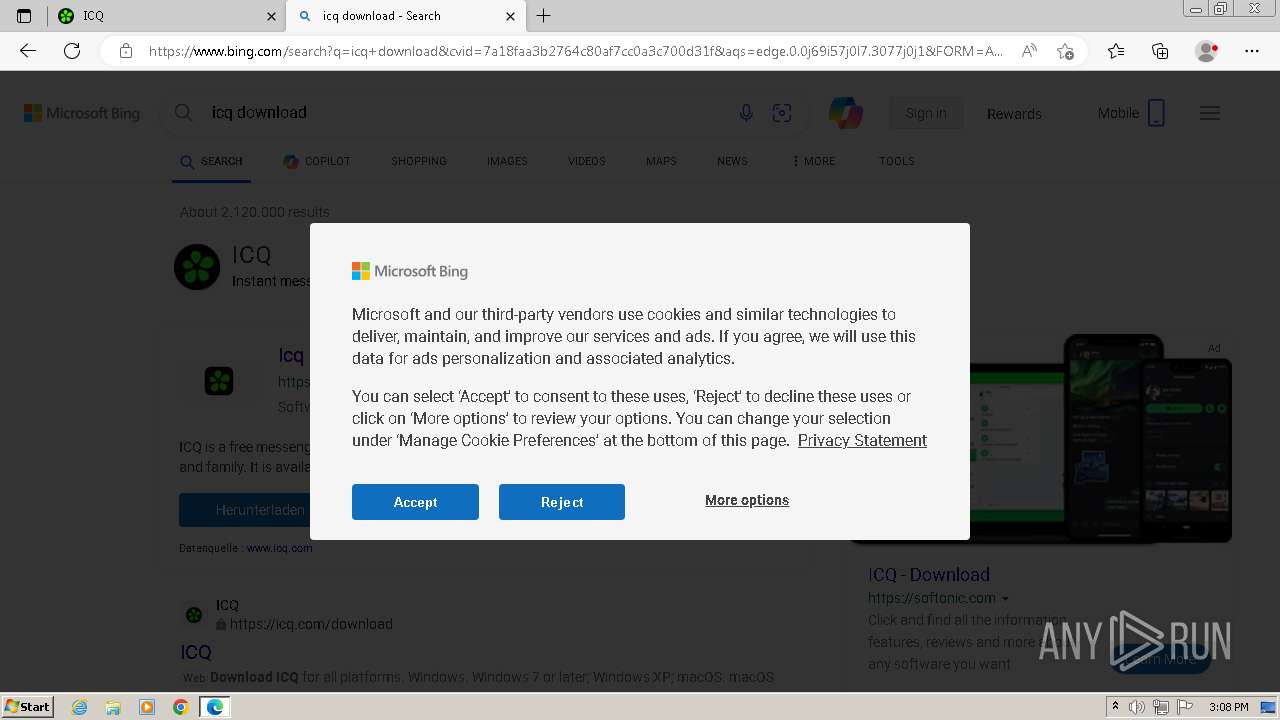This screenshot has width=1280, height=720.
Task: Expand the MORE search categories dropdown
Action: pos(813,161)
